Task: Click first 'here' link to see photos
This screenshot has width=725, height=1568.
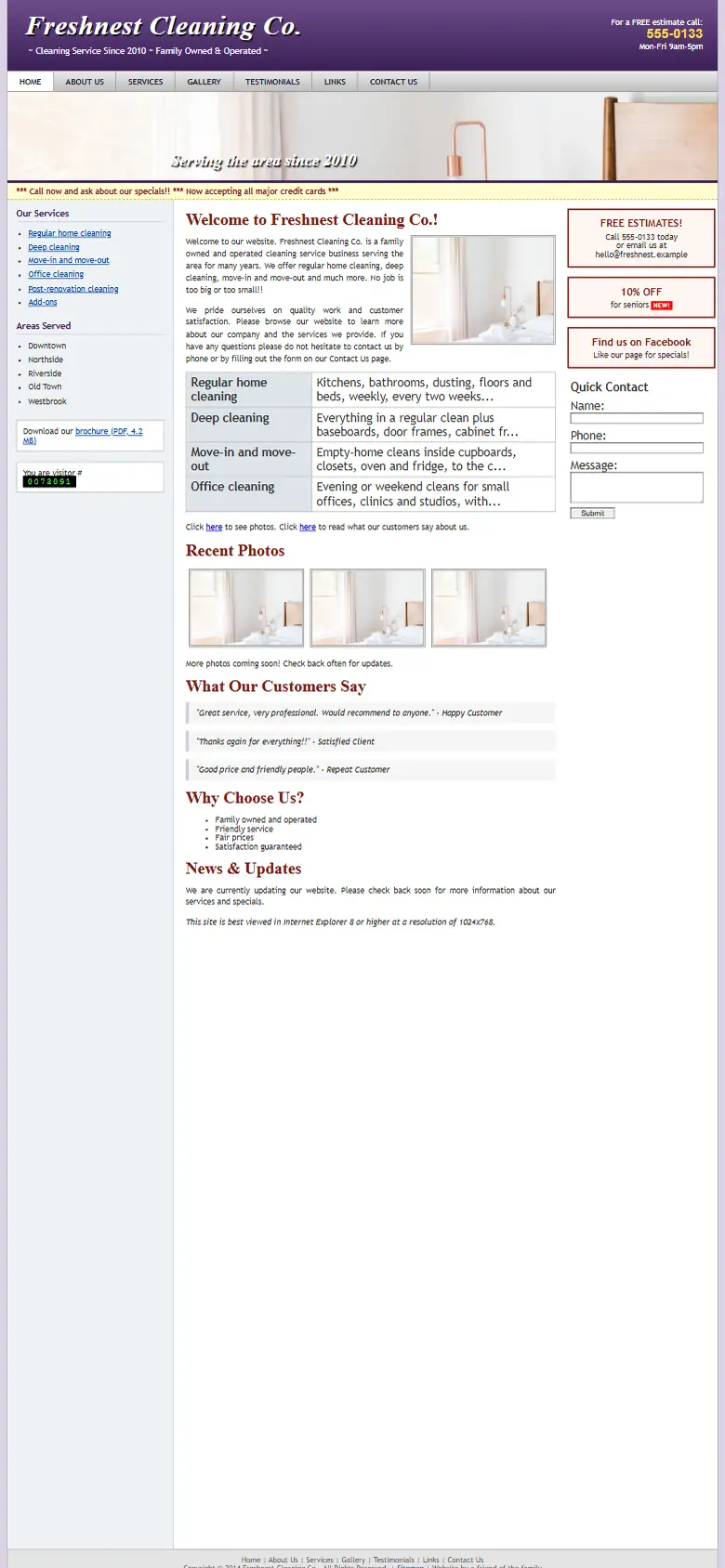Action: click(214, 527)
